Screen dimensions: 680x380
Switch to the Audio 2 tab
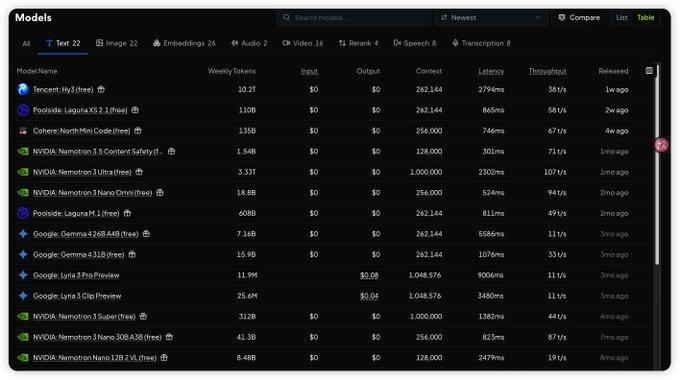pos(249,43)
